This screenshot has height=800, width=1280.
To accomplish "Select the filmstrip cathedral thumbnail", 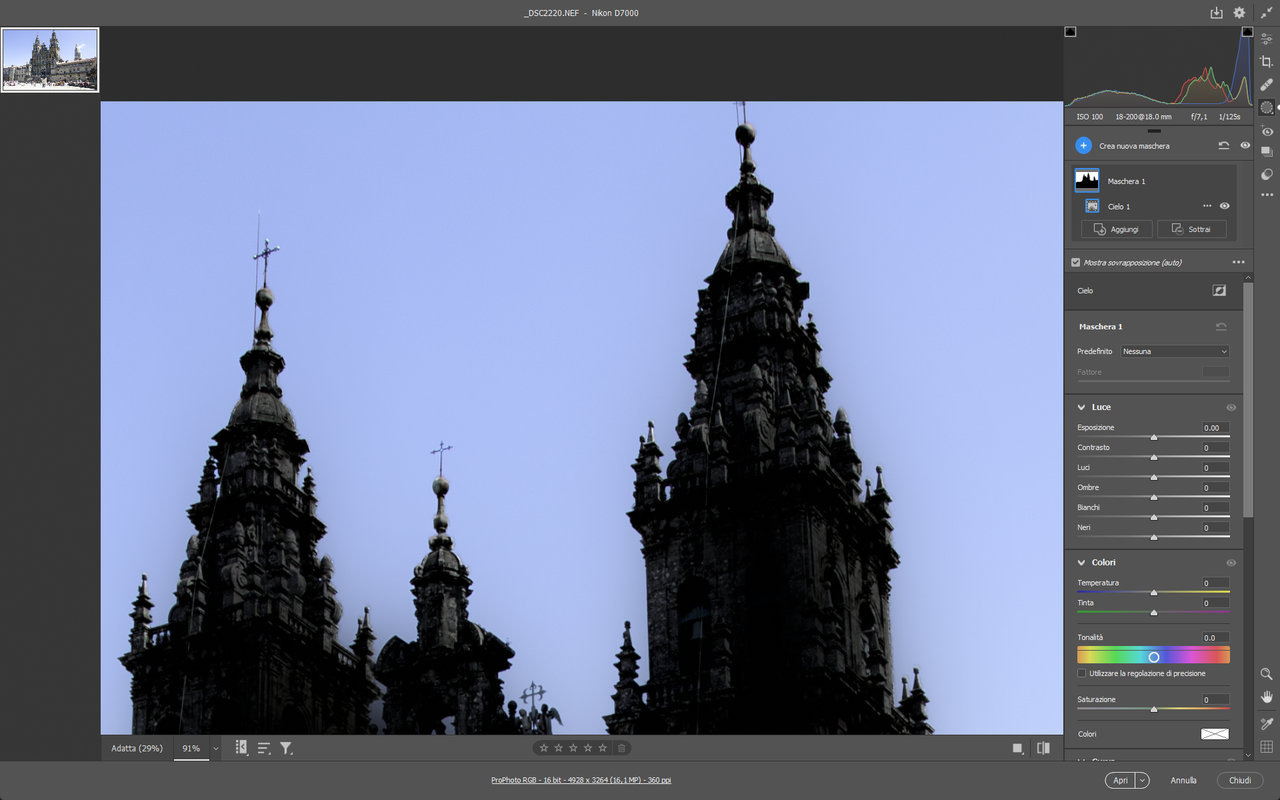I will 50,60.
